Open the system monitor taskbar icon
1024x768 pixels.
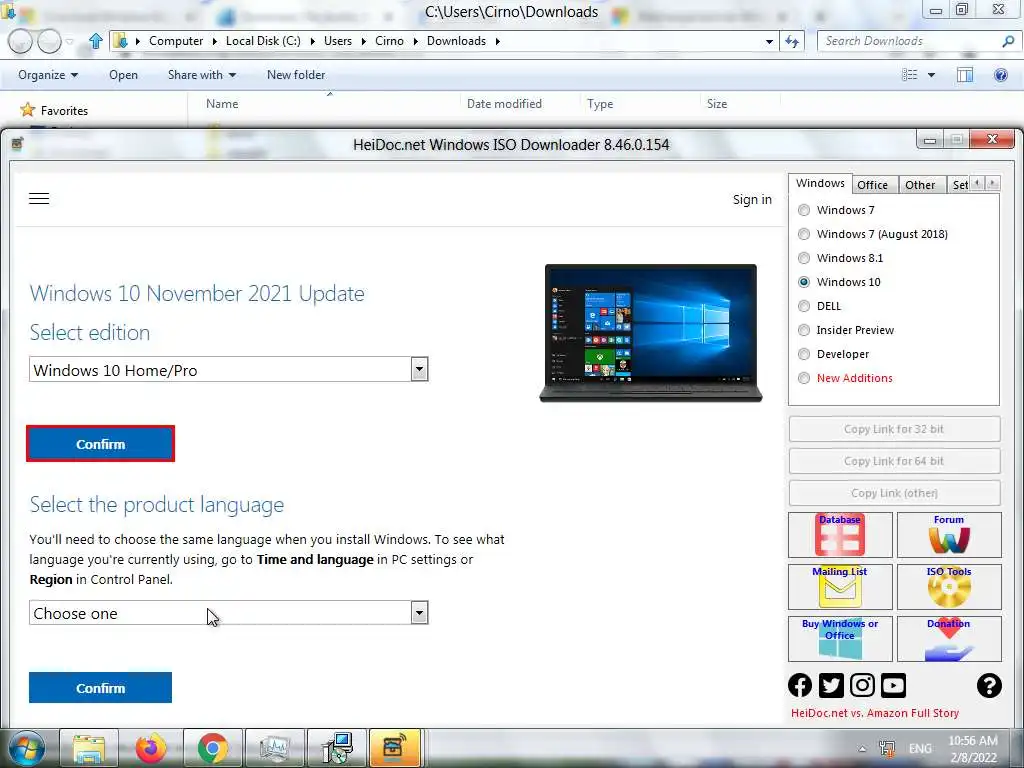coord(275,748)
